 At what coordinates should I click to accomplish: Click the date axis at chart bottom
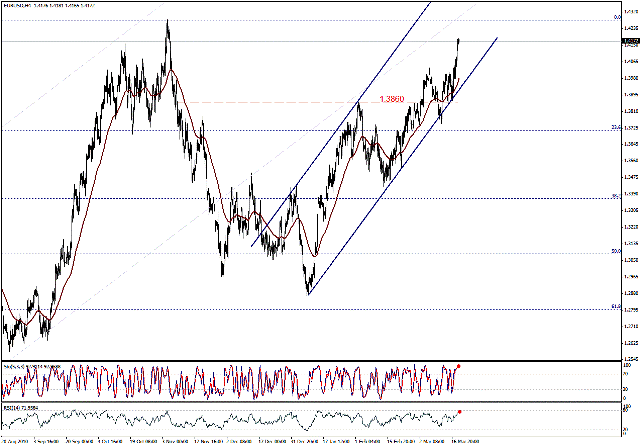point(300,438)
